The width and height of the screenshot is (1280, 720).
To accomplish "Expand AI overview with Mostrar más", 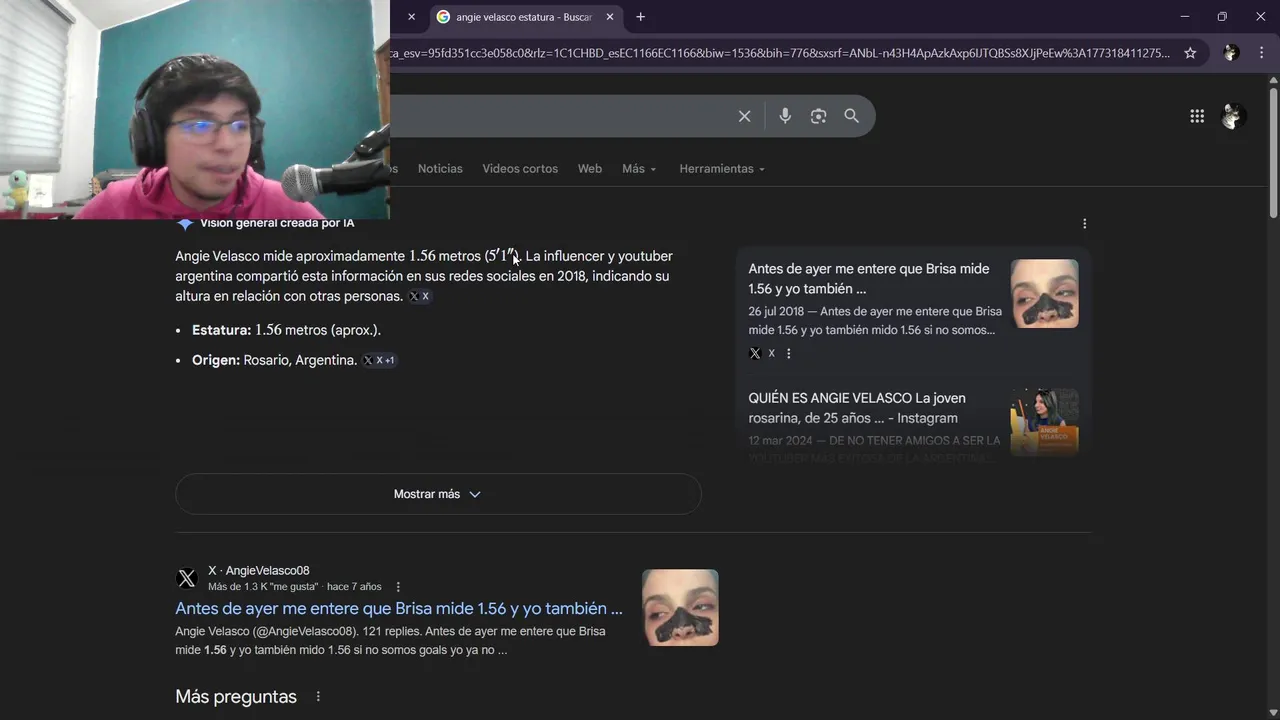I will (x=438, y=494).
